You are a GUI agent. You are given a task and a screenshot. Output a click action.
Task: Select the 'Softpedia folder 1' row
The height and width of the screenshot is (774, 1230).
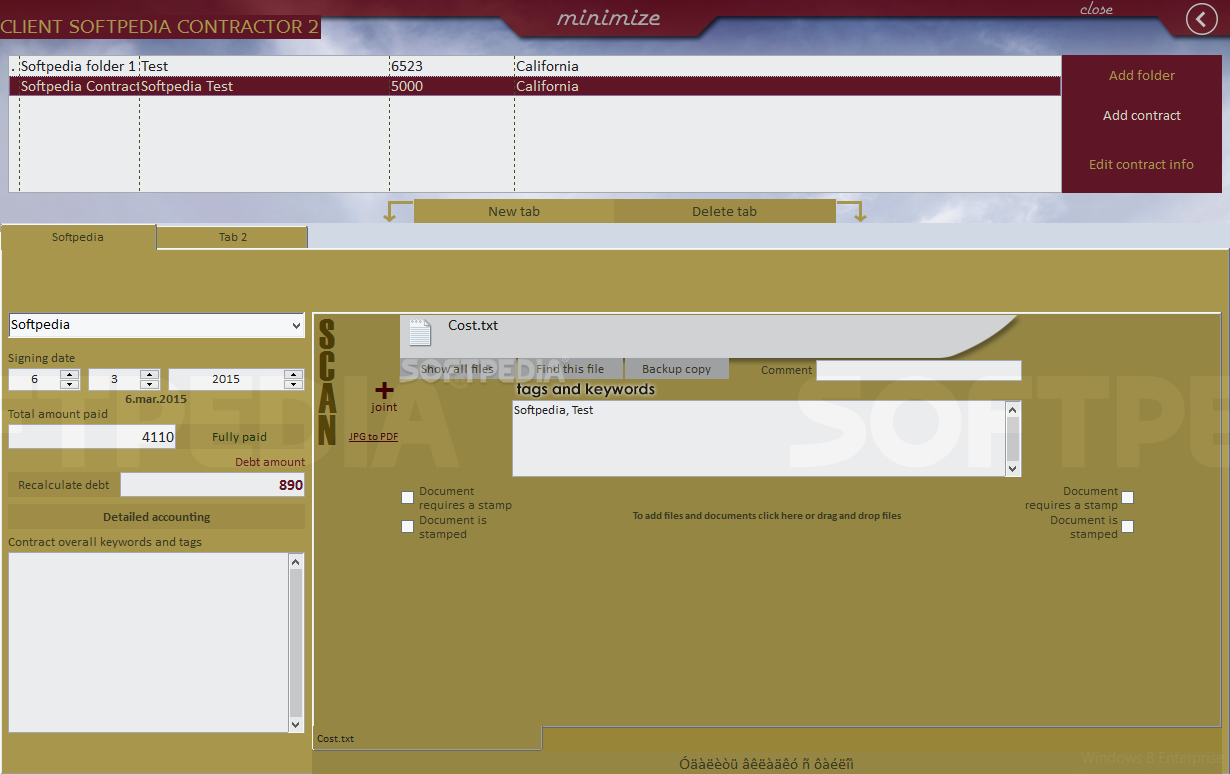[535, 66]
